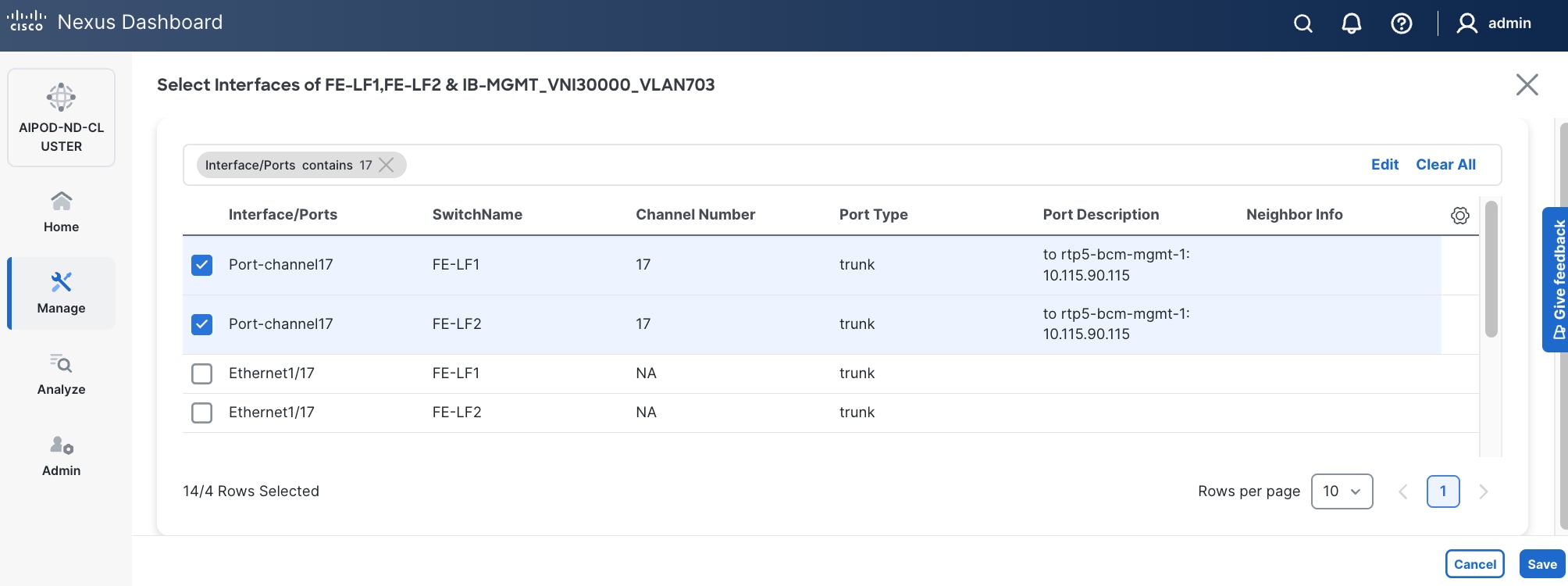1568x586 pixels.
Task: Click Clear All filters link
Action: click(1445, 165)
